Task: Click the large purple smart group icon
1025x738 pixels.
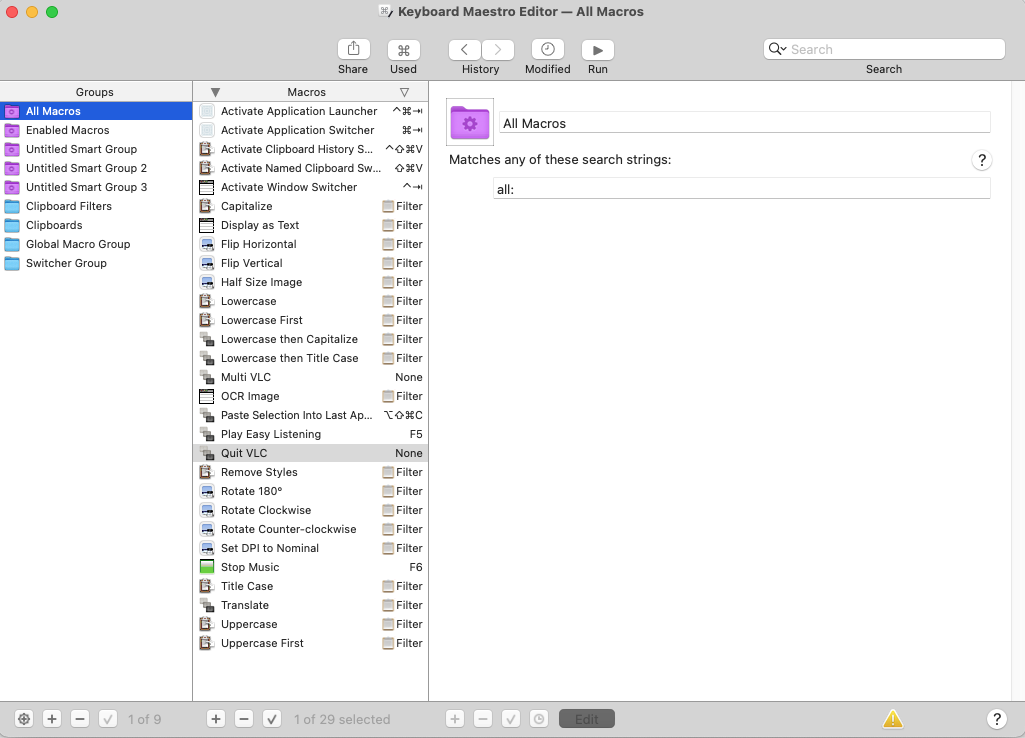Action: click(x=469, y=122)
